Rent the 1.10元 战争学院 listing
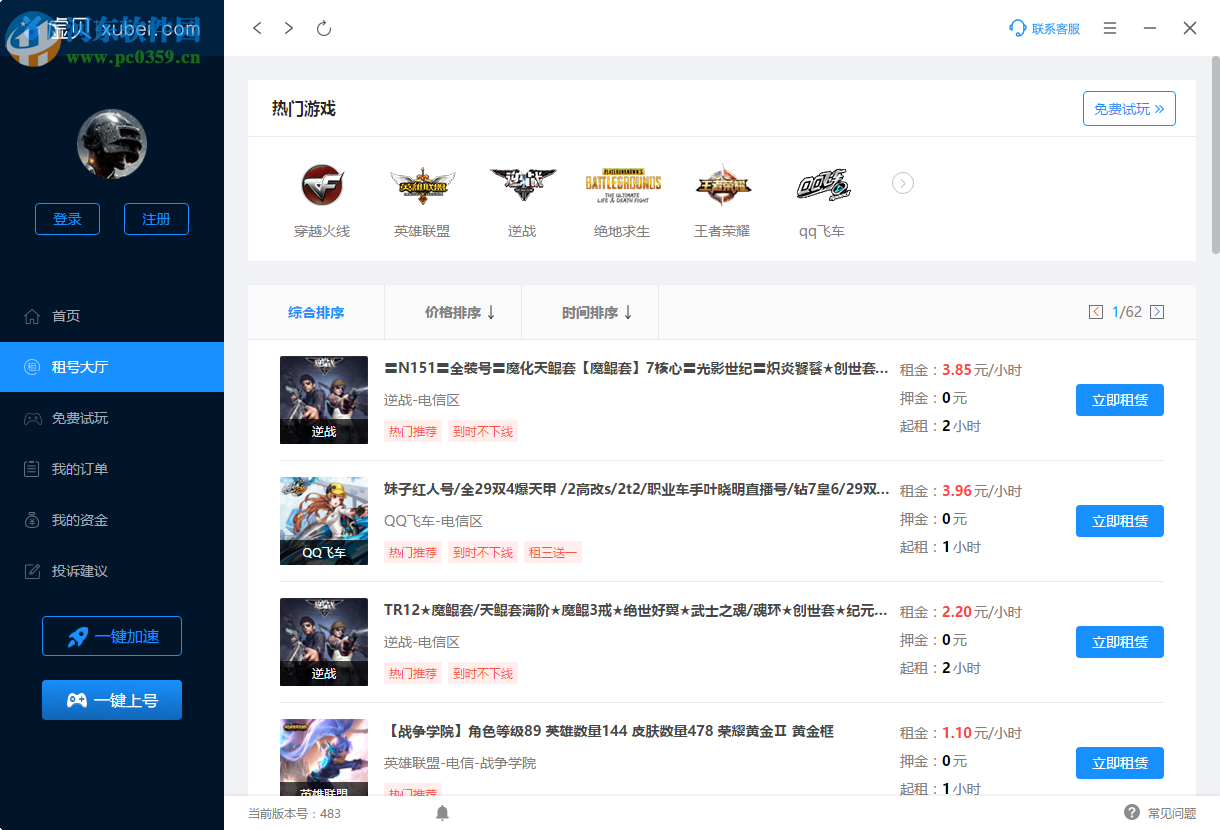The height and width of the screenshot is (830, 1220). (x=1120, y=763)
